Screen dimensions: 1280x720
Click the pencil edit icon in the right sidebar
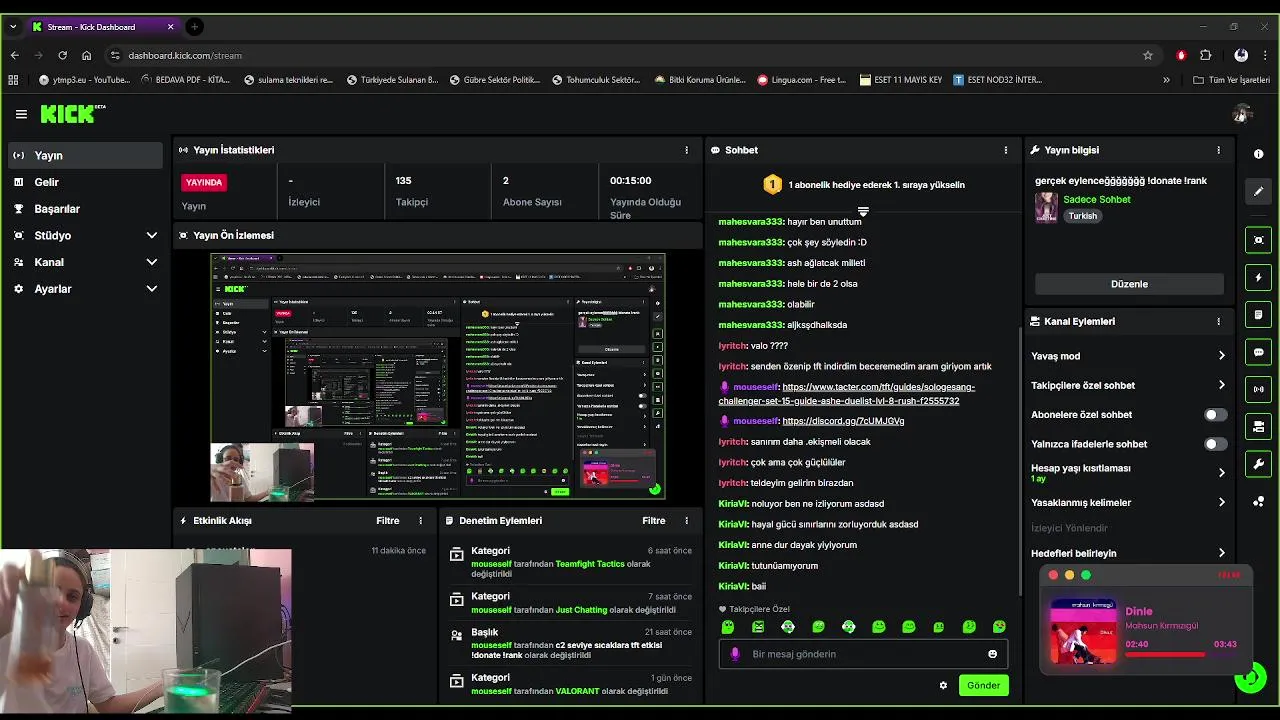(x=1259, y=191)
